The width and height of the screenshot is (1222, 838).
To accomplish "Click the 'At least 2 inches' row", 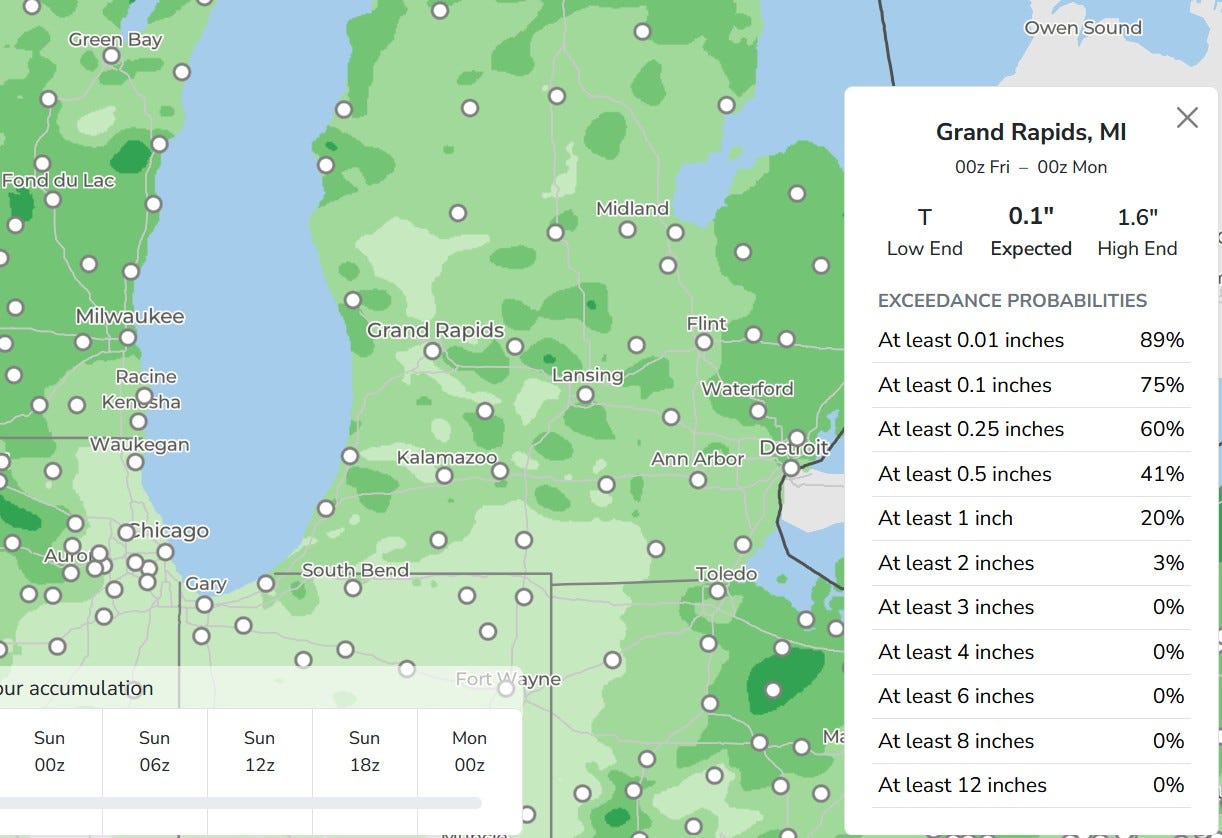I will (1031, 563).
